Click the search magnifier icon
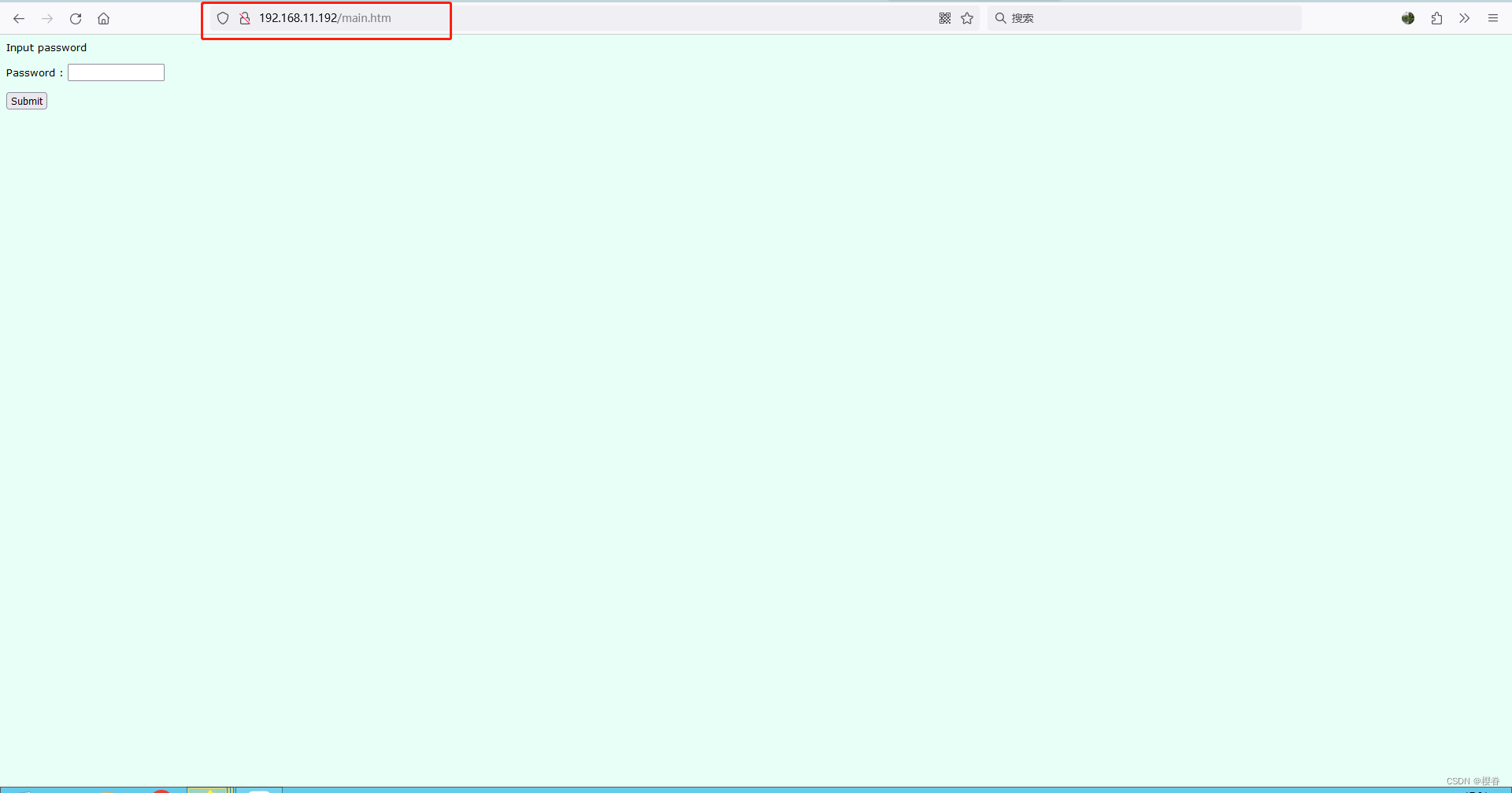Screen dimensions: 1512x793 point(1000,18)
